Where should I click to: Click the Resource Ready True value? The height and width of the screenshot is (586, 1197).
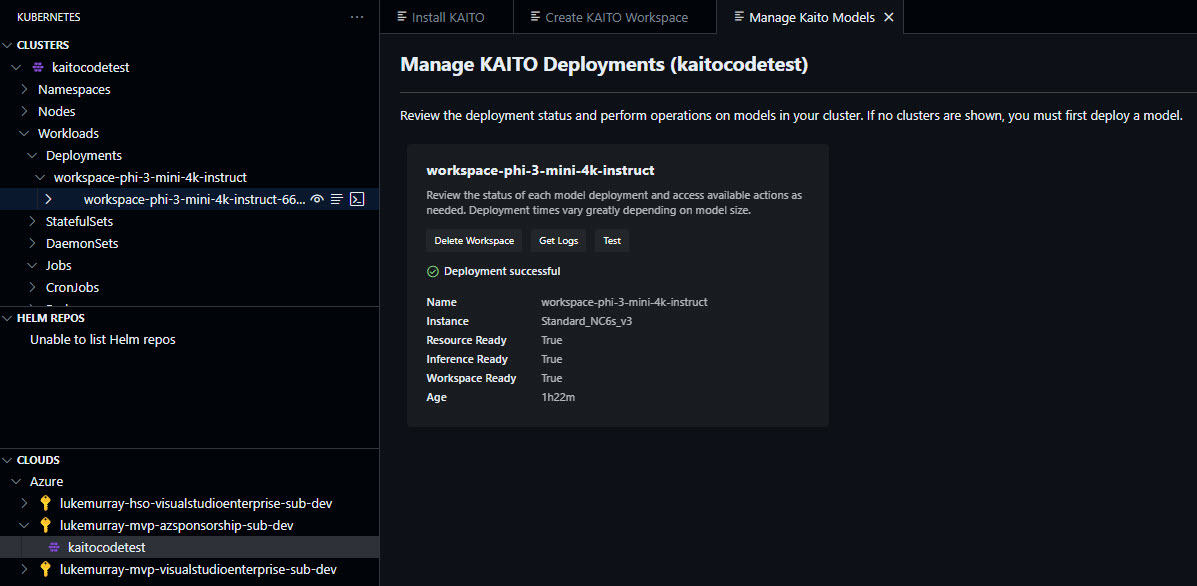[x=551, y=340]
